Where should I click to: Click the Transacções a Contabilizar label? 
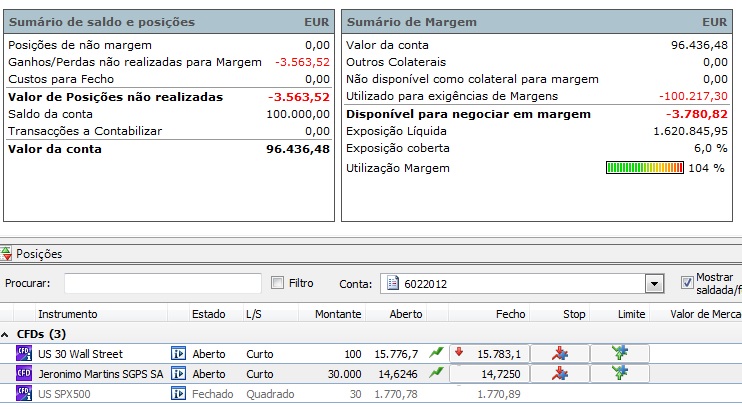85,131
